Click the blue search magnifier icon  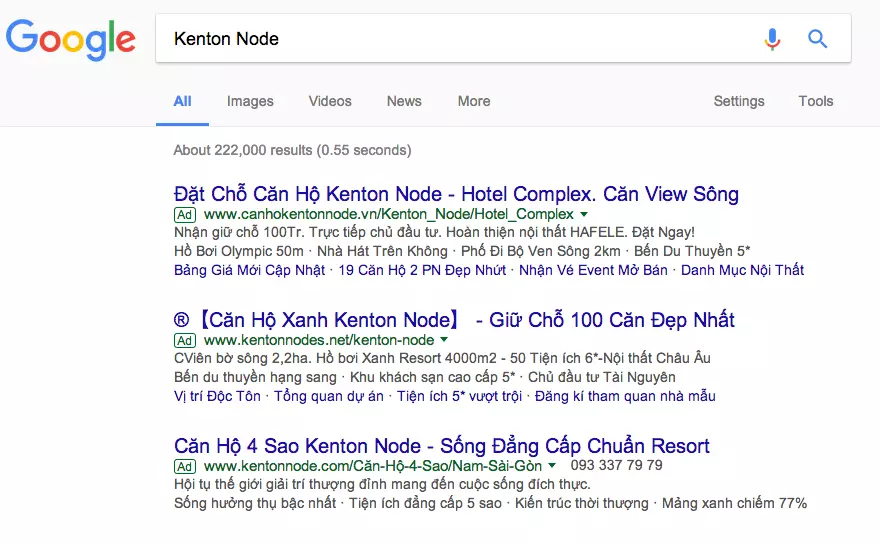click(817, 39)
